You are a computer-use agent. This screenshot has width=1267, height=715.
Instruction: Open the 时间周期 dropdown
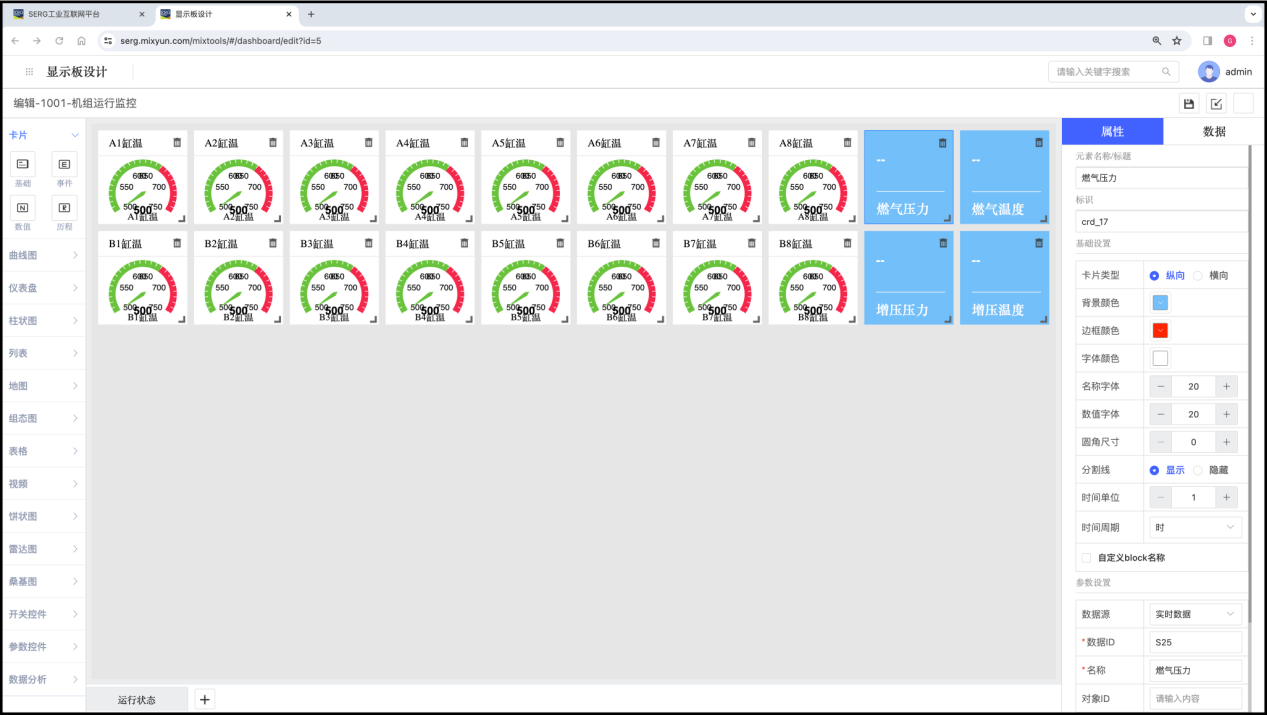click(1194, 527)
